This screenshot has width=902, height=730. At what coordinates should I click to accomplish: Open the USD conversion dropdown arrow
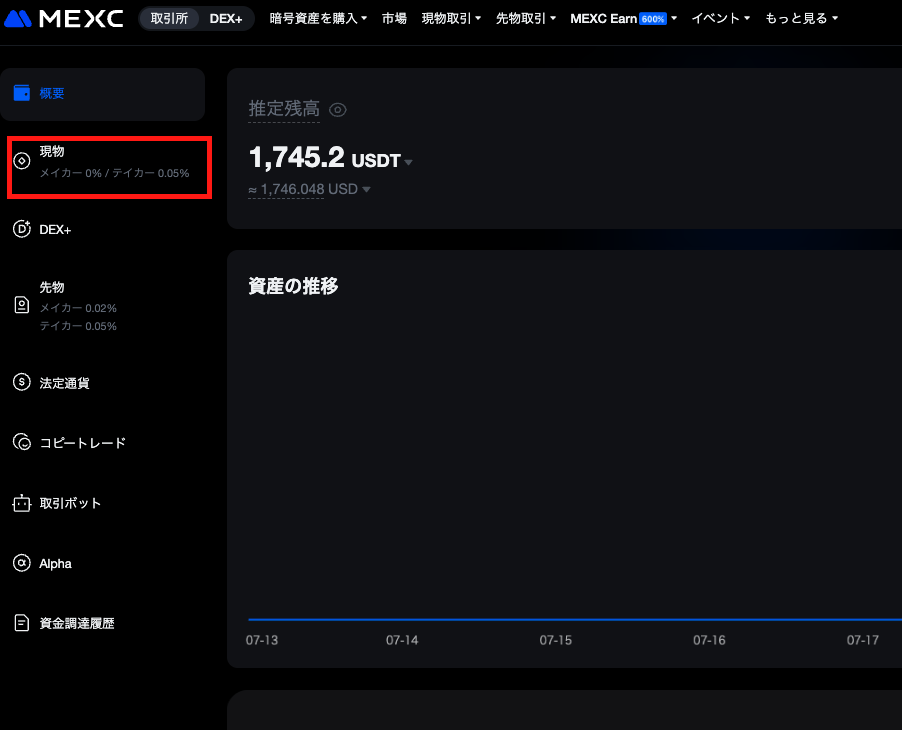point(366,189)
